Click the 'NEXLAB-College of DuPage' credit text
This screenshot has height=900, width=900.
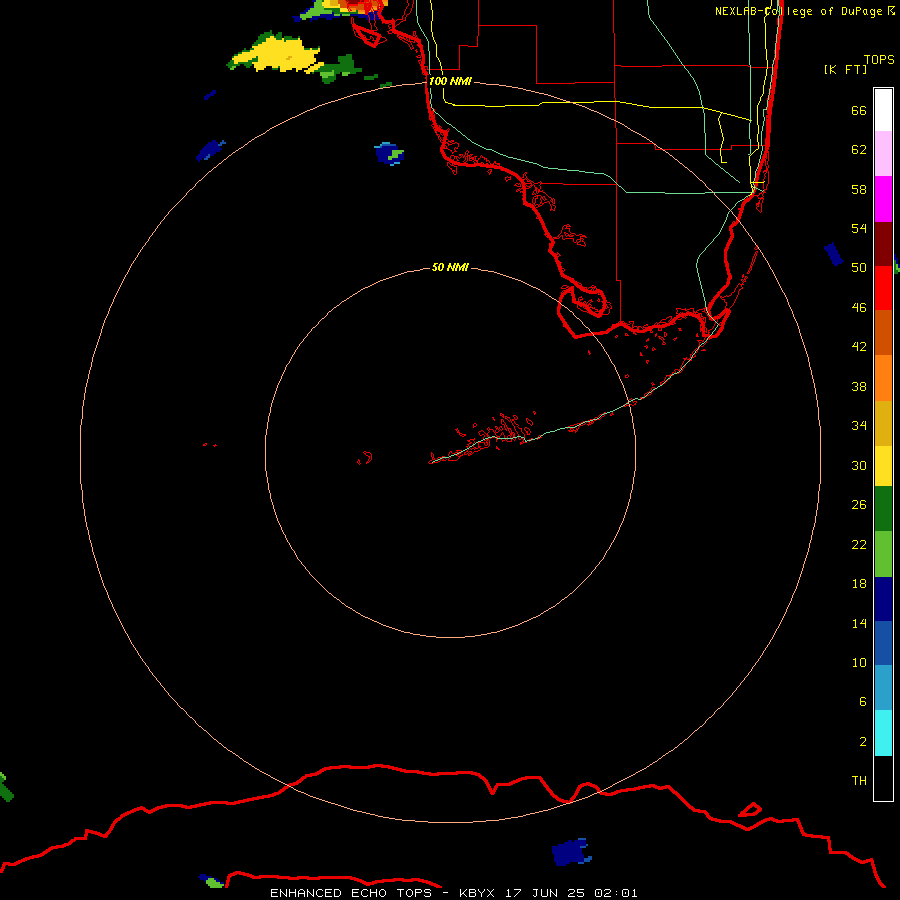[798, 11]
